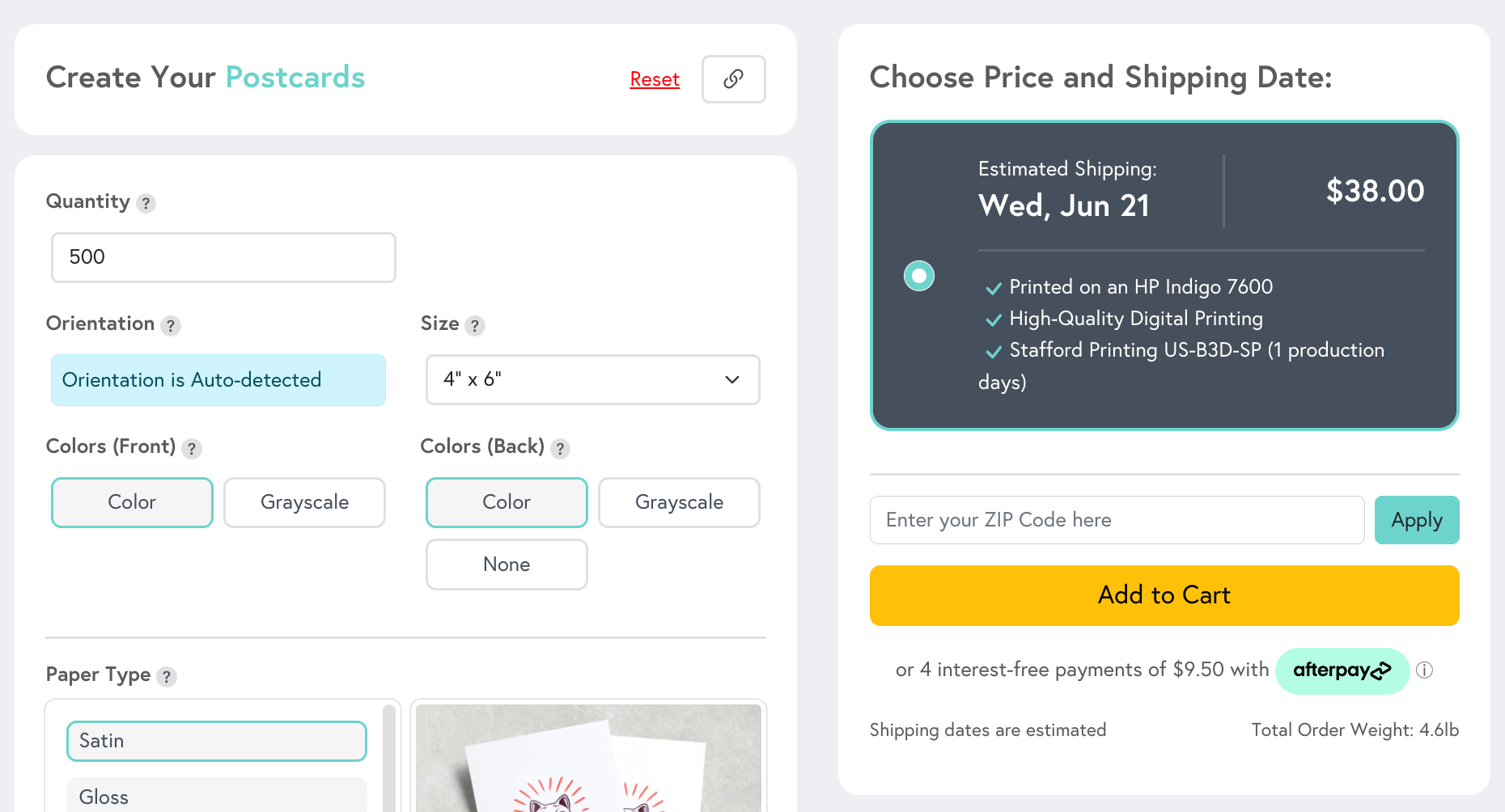This screenshot has height=812, width=1505.
Task: Open the share link icon next to Reset
Action: click(x=733, y=79)
